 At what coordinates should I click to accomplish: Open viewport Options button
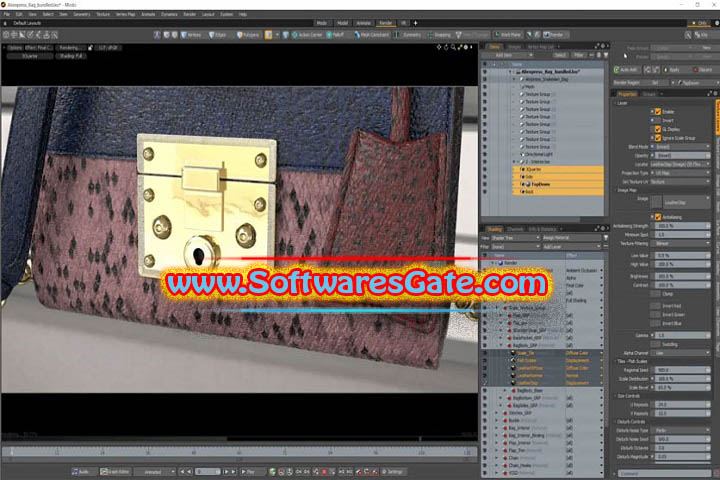pos(15,48)
